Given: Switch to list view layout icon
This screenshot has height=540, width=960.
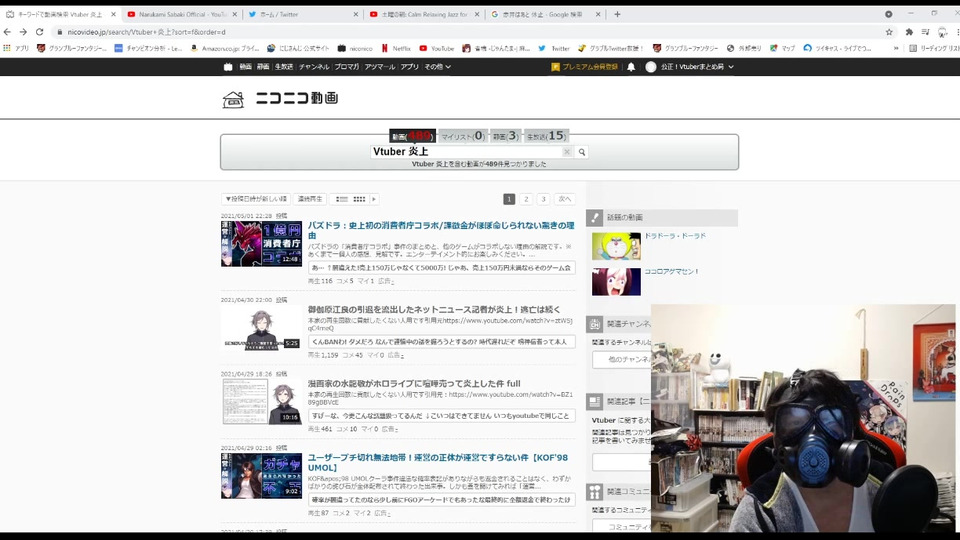Looking at the screenshot, I should 342,199.
